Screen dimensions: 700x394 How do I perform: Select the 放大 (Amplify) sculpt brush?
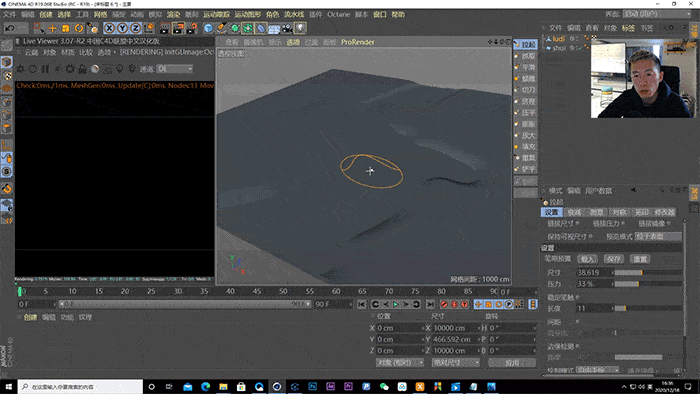coord(525,135)
